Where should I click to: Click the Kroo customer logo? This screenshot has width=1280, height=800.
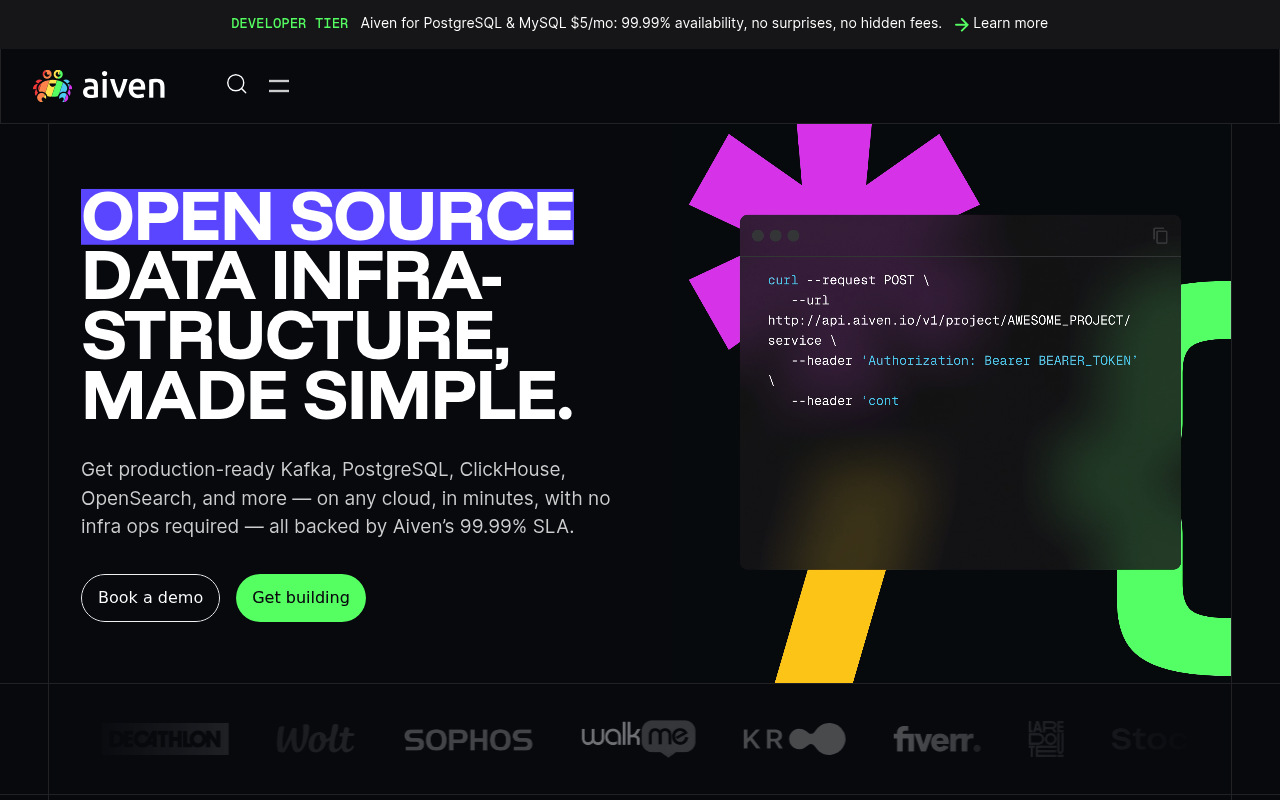pyautogui.click(x=794, y=739)
